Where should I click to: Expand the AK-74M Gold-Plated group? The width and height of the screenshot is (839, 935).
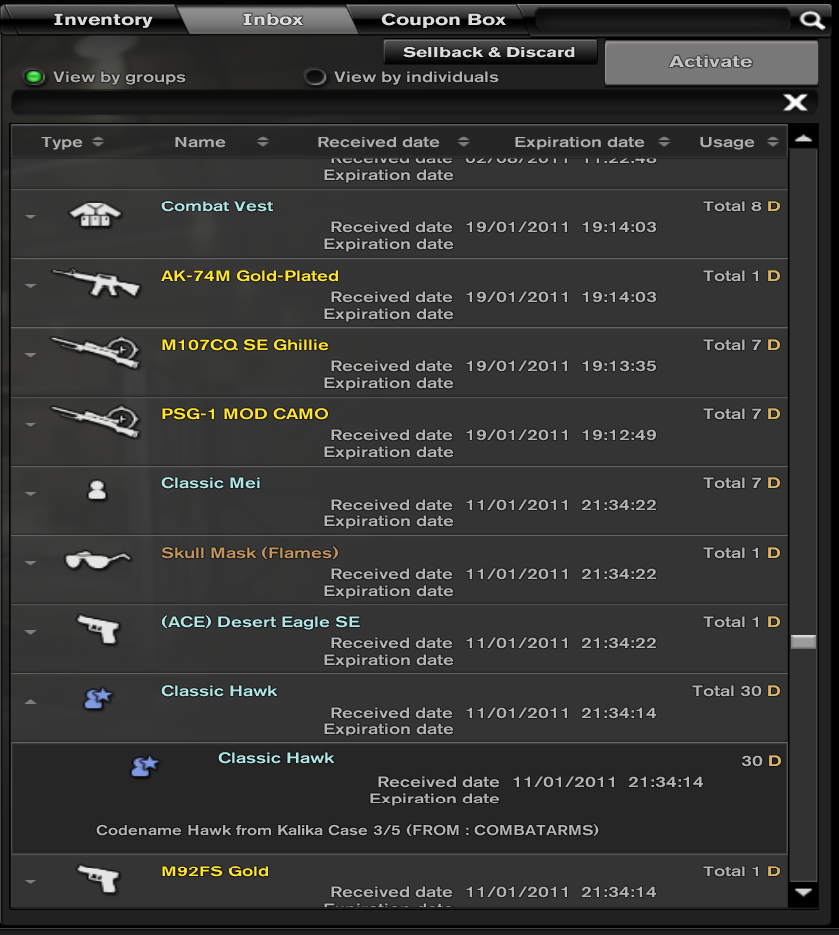tap(30, 286)
